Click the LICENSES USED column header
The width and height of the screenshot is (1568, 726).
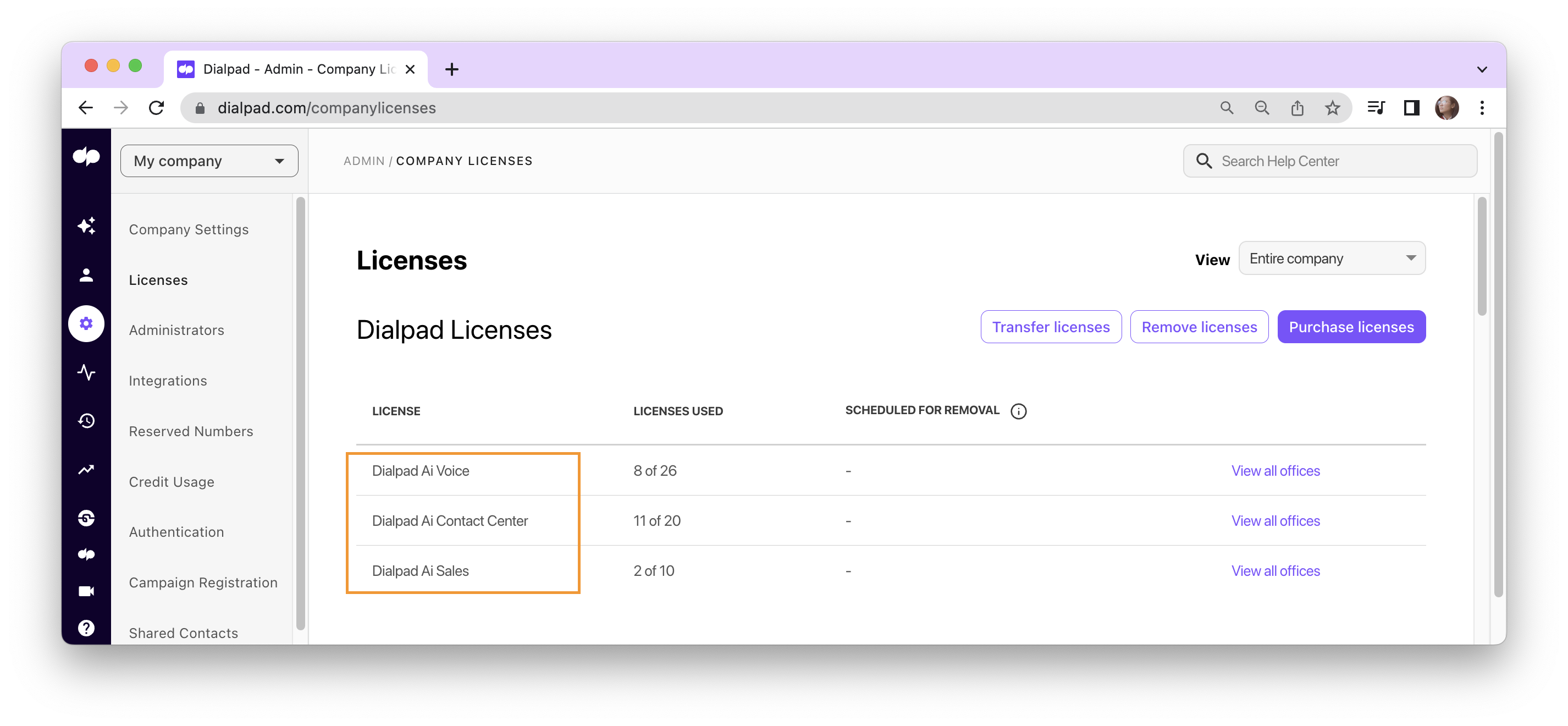point(678,411)
